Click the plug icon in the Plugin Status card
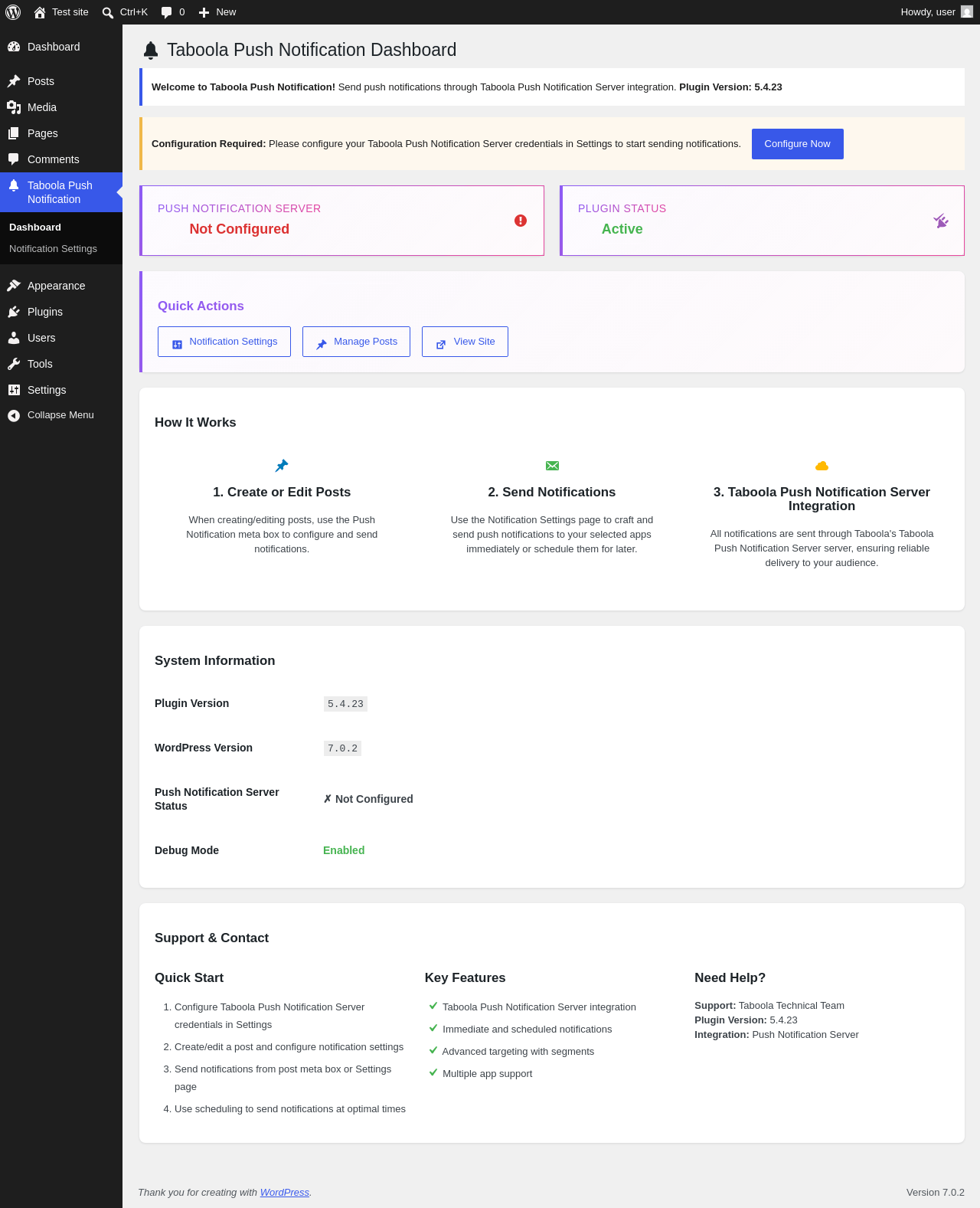Viewport: 980px width, 1208px height. [941, 221]
